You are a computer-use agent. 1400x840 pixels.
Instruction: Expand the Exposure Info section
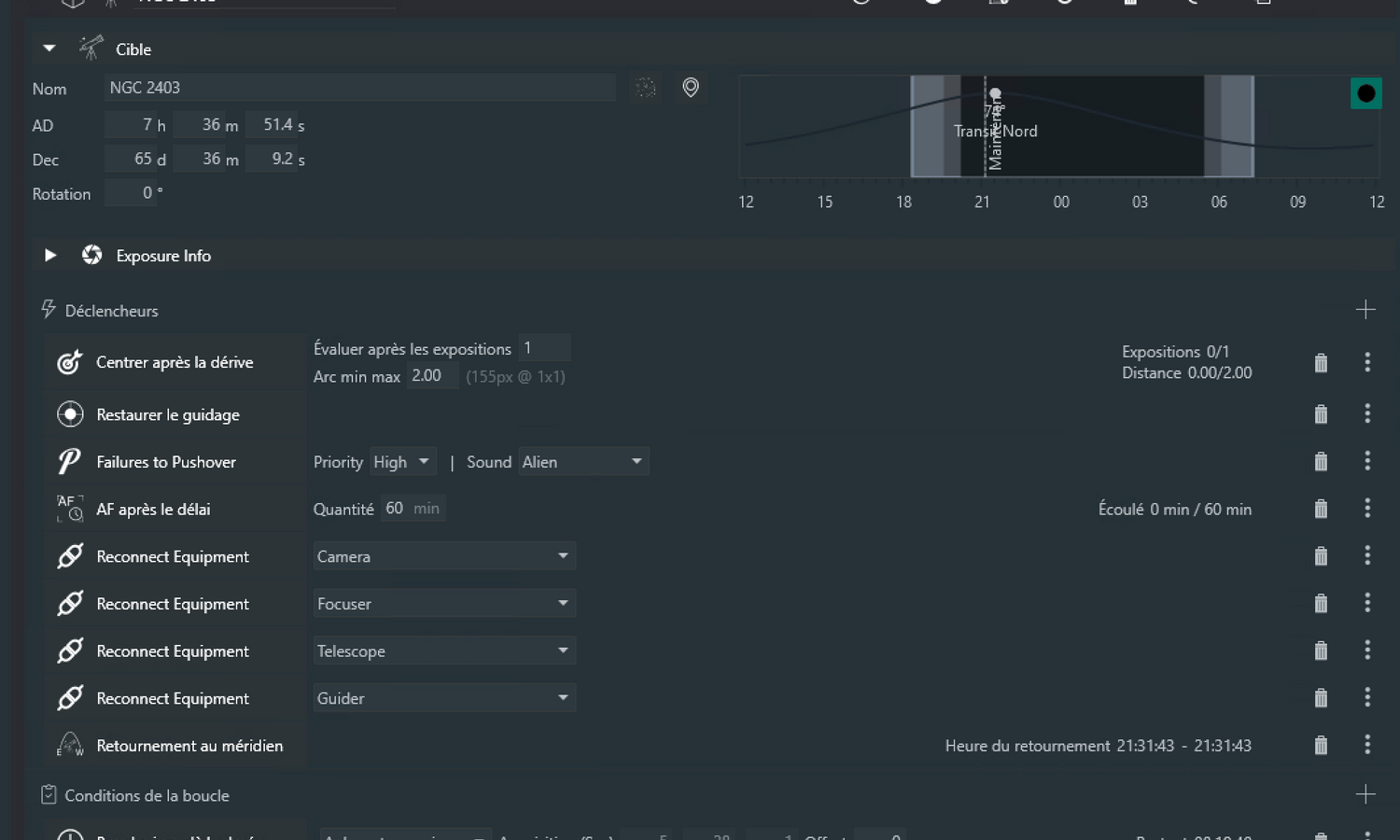click(x=50, y=255)
